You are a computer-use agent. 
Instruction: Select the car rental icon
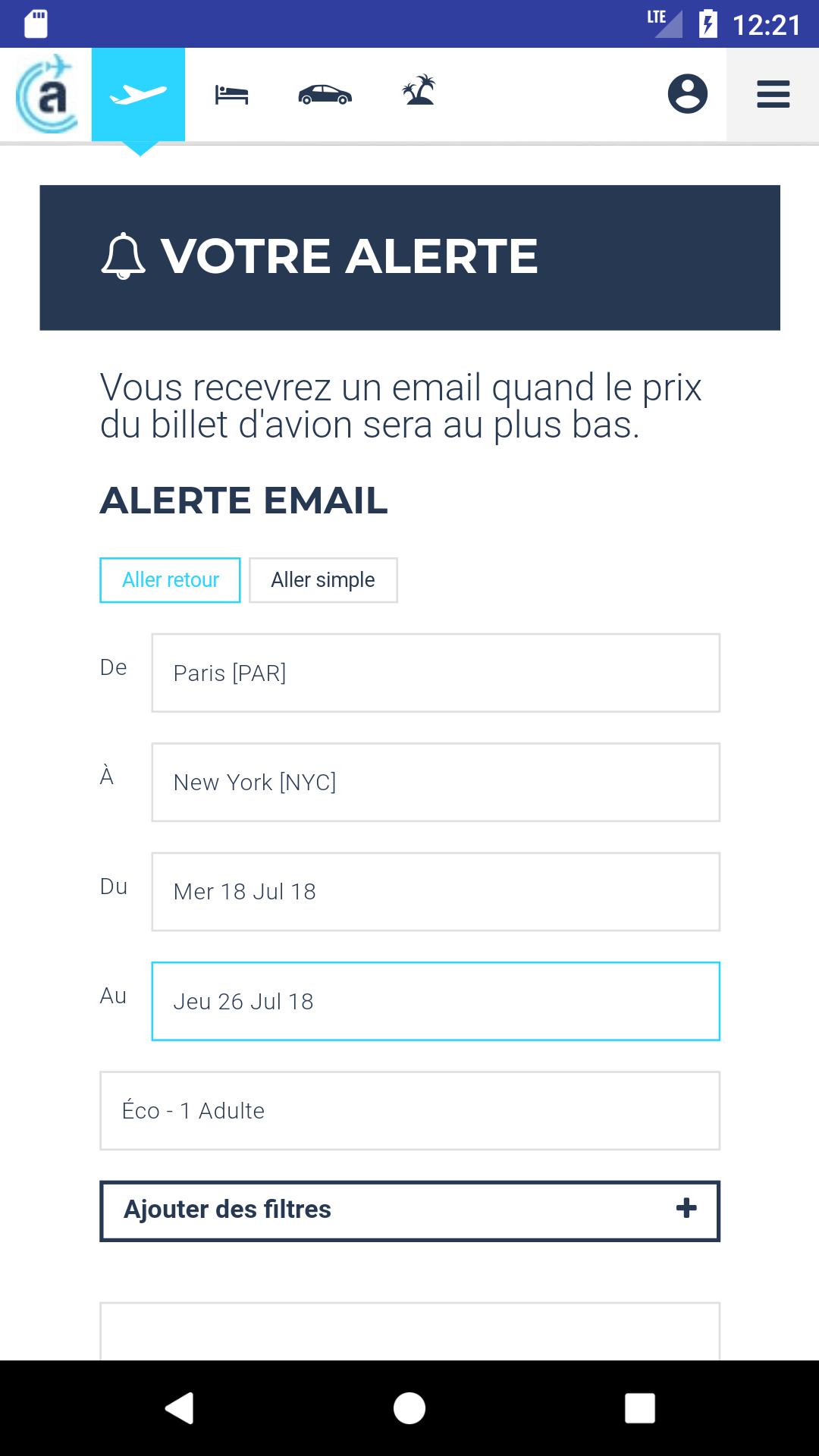point(325,95)
